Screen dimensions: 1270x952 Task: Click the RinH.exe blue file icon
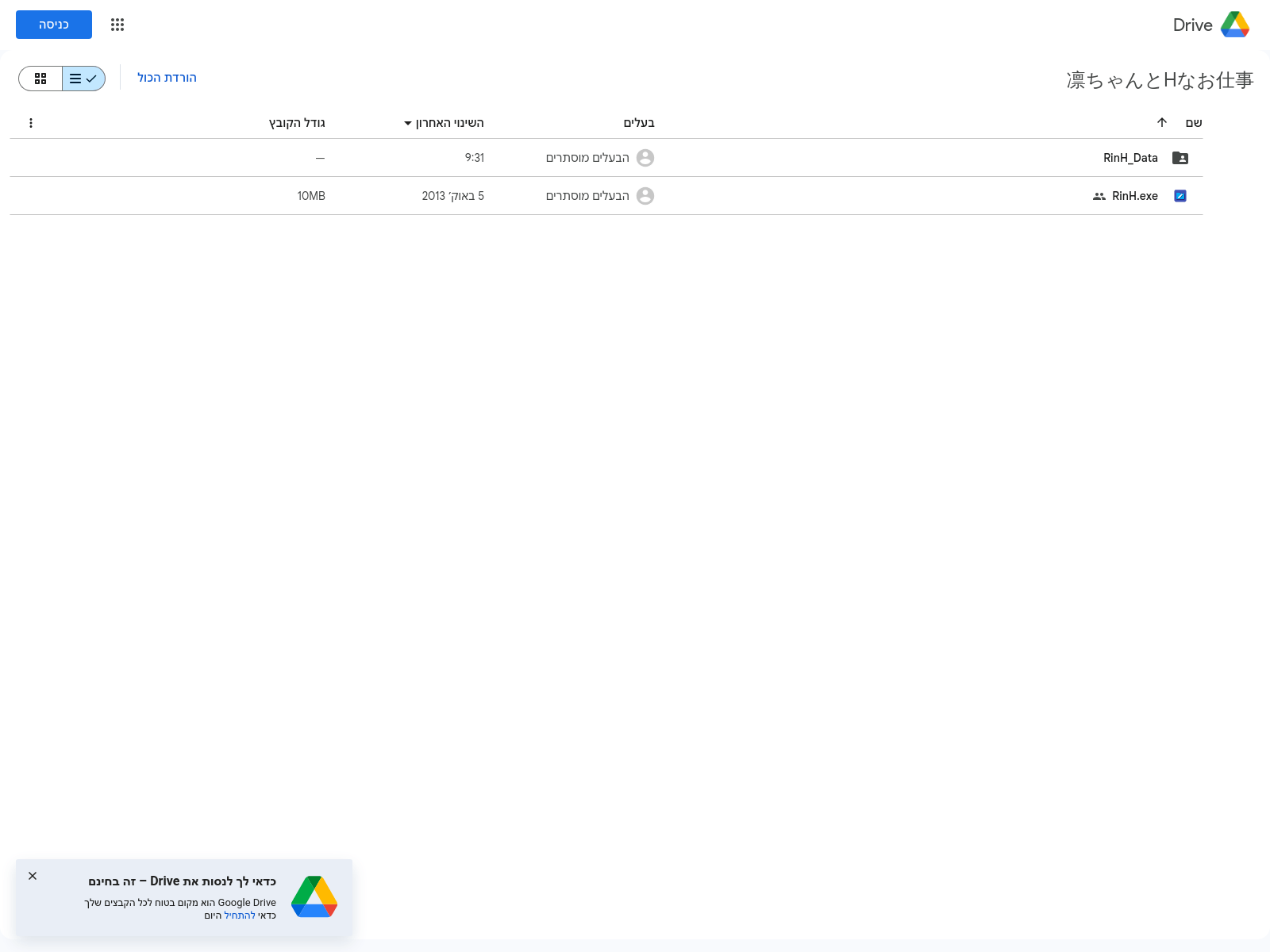[1180, 196]
